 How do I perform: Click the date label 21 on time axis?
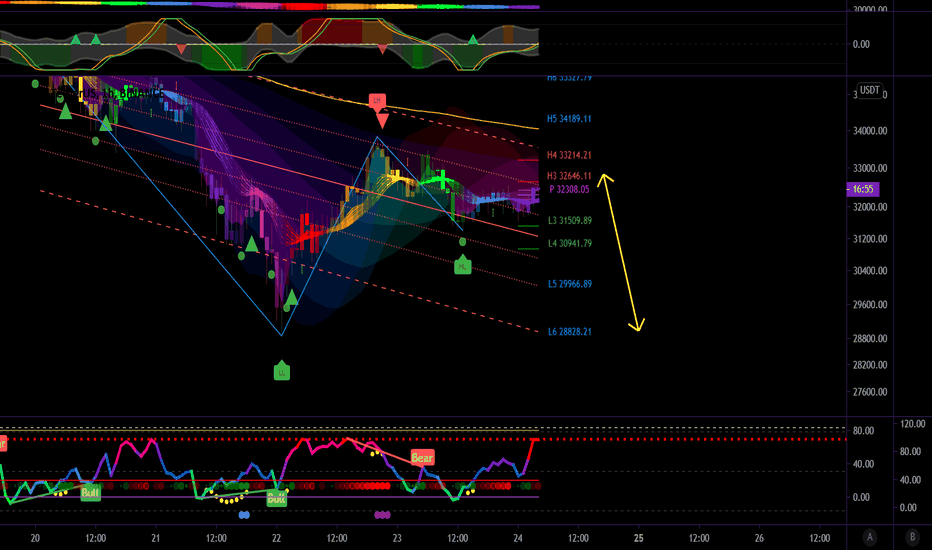156,538
